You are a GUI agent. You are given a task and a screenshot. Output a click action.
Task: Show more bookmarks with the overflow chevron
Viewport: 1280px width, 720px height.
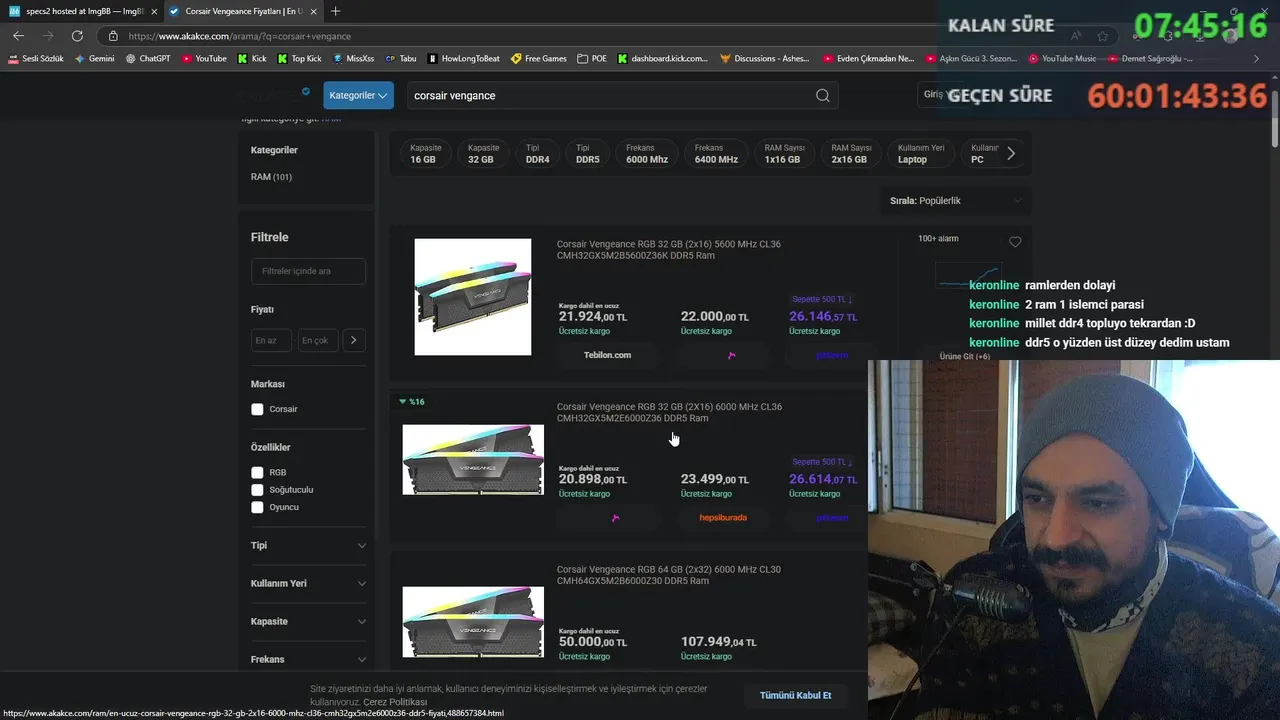coord(1257,59)
